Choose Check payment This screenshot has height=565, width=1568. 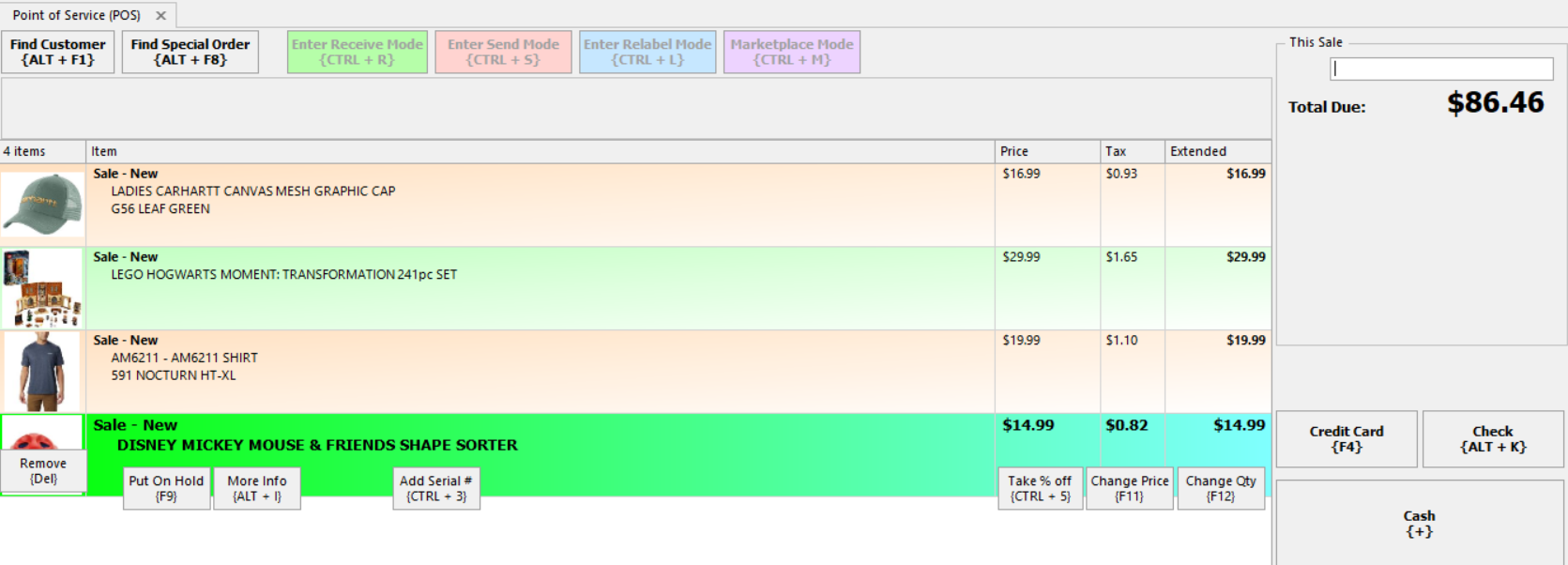pyautogui.click(x=1493, y=438)
